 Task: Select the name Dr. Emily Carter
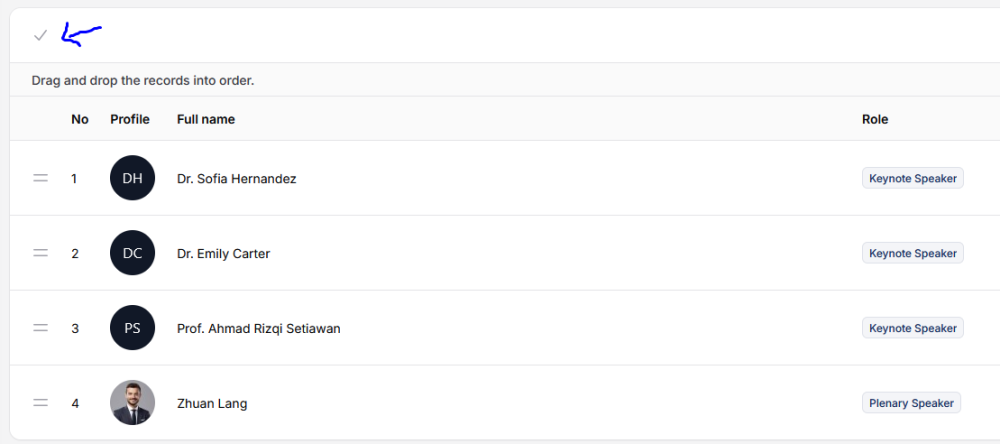223,254
